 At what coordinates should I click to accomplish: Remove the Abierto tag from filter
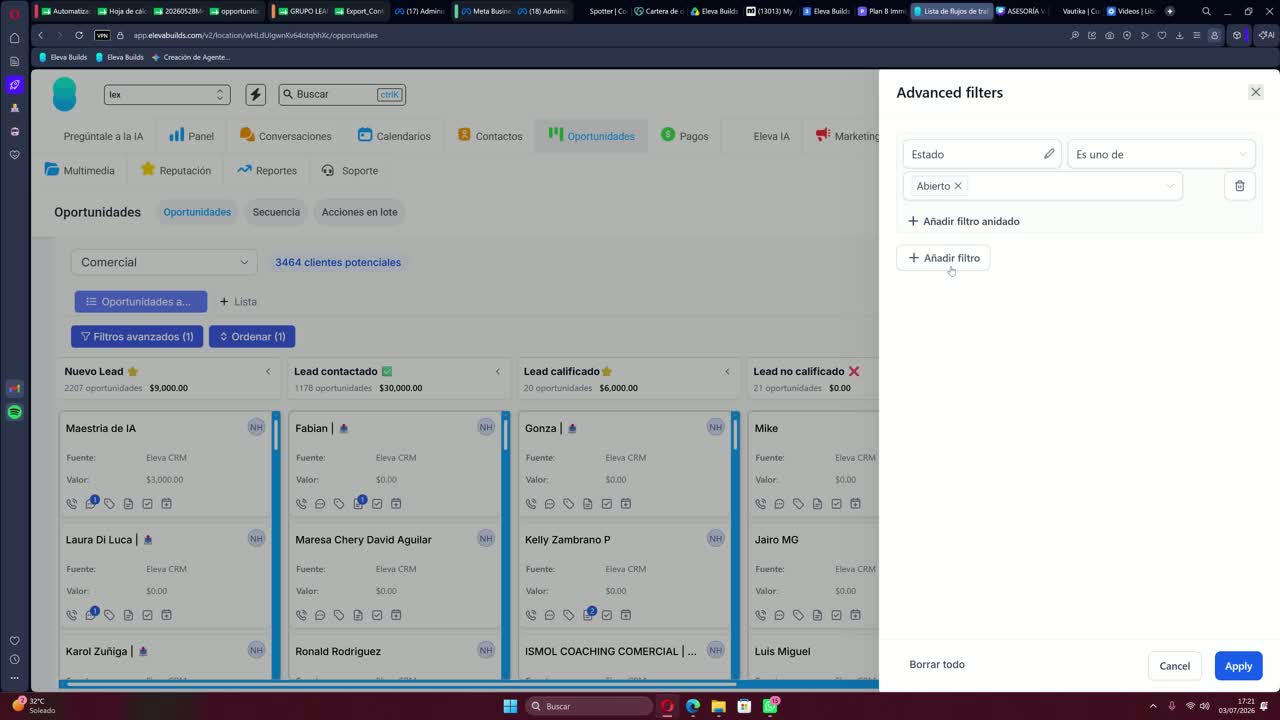point(958,186)
